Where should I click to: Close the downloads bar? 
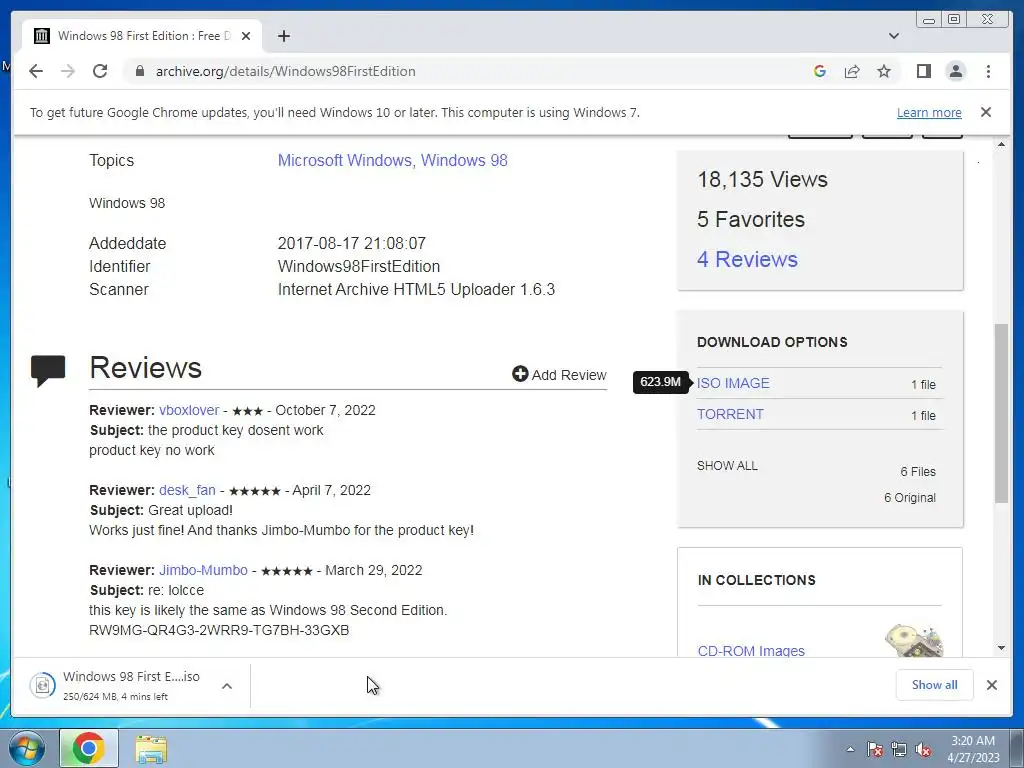[991, 685]
